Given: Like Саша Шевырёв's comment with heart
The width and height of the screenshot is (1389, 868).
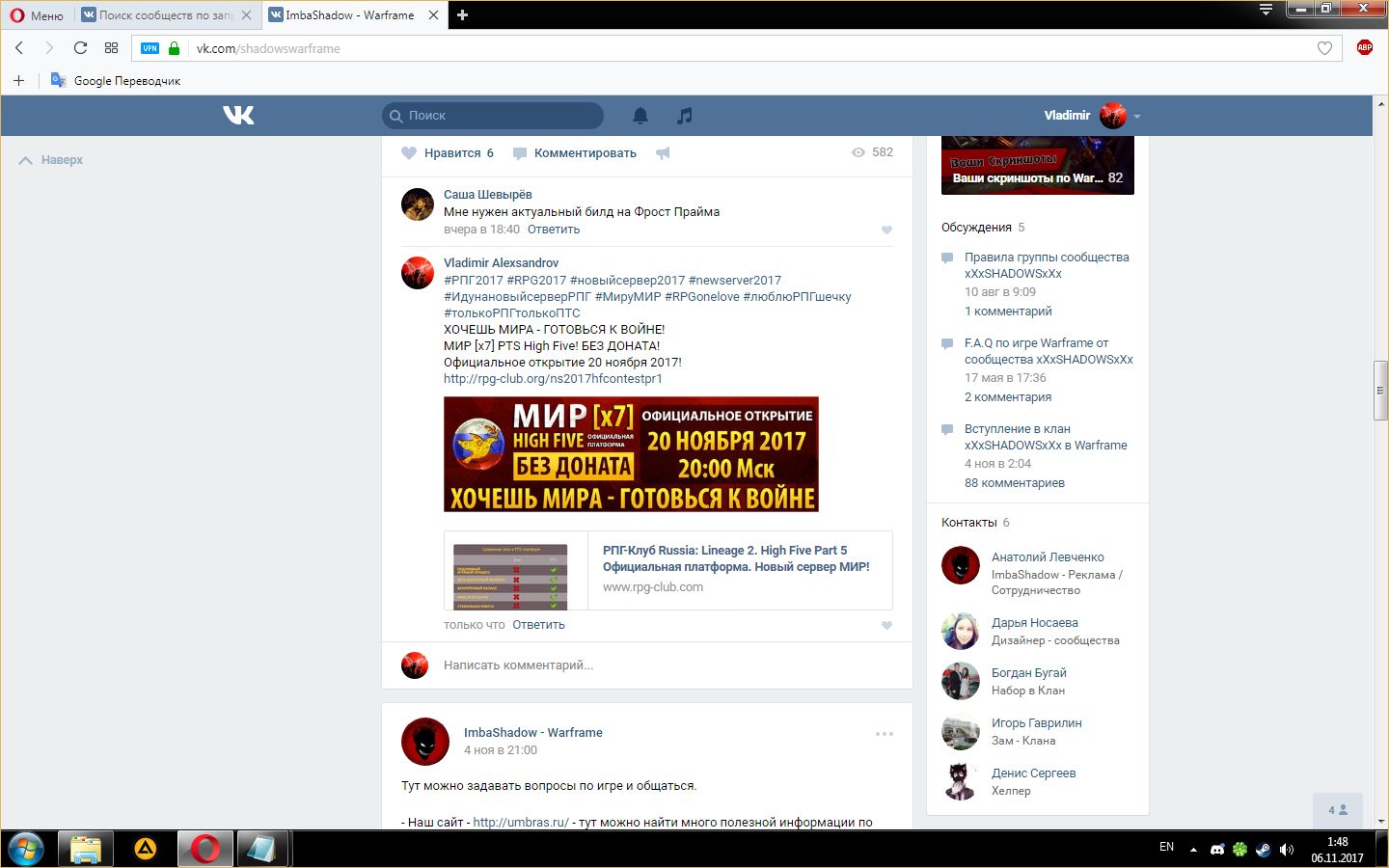Looking at the screenshot, I should (886, 230).
